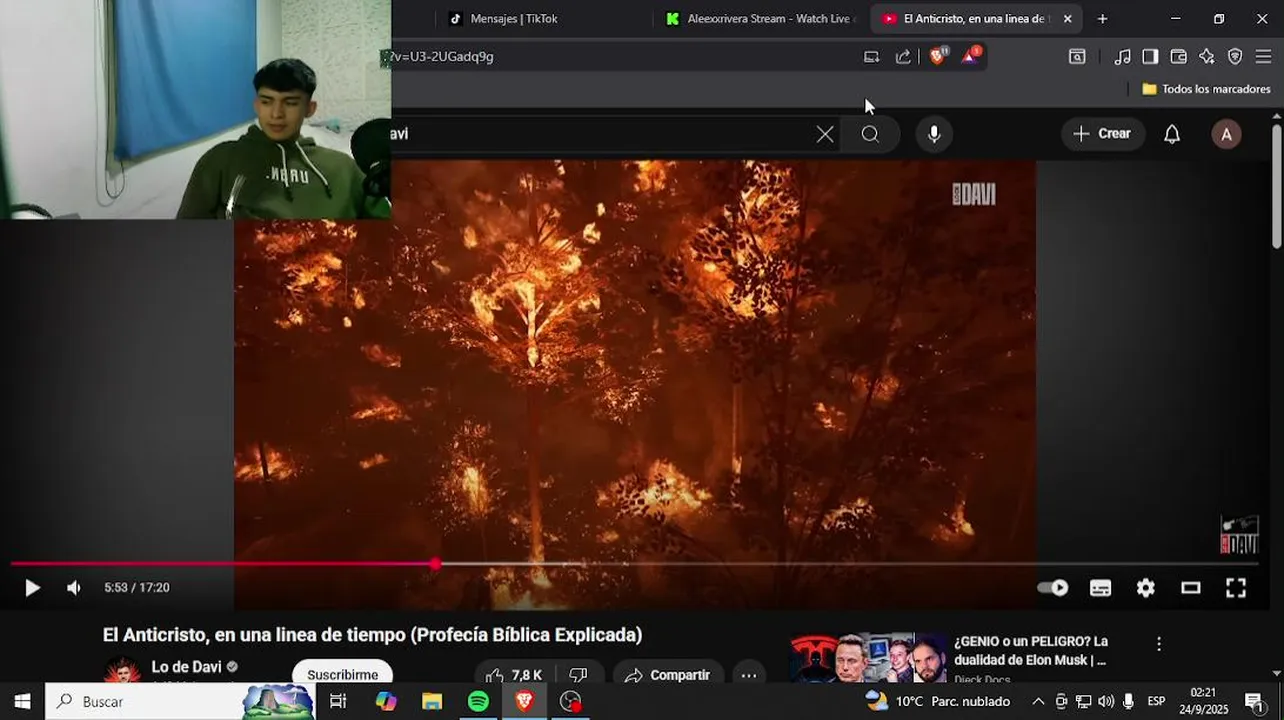1284x720 pixels.
Task: Expand the hidden system tray icons
Action: [1038, 701]
